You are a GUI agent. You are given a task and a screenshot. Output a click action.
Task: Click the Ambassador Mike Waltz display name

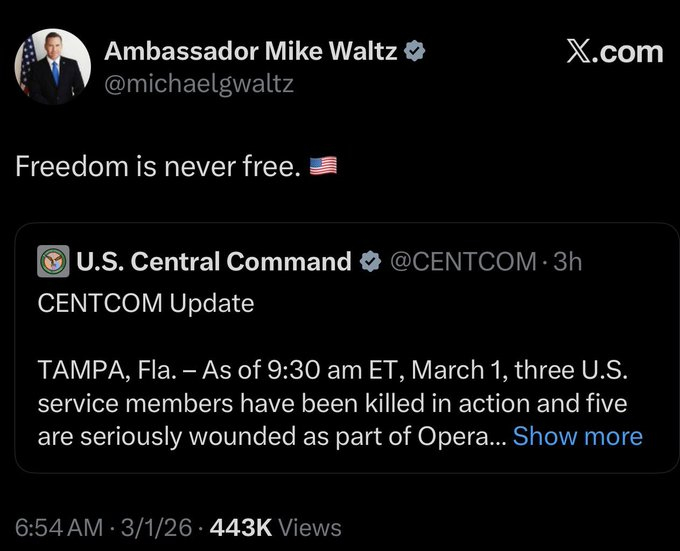click(x=251, y=50)
